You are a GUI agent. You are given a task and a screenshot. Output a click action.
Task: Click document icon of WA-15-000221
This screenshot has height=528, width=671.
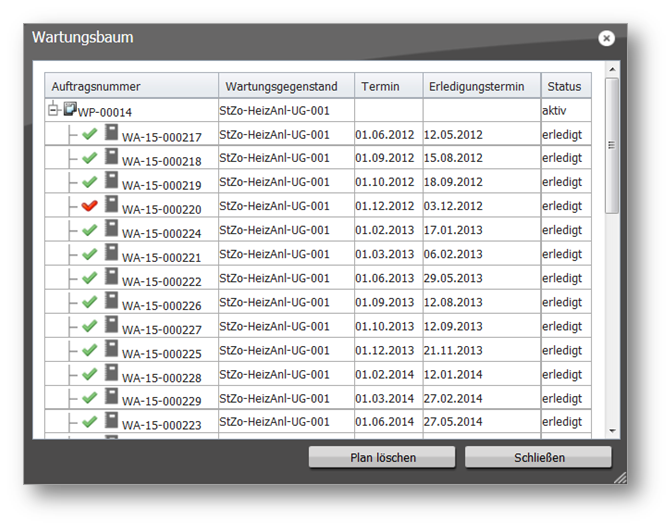coord(112,252)
